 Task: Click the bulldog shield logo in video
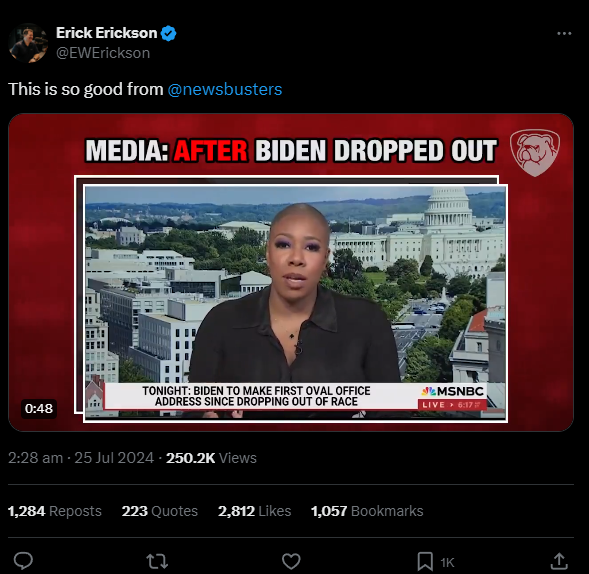pyautogui.click(x=535, y=153)
